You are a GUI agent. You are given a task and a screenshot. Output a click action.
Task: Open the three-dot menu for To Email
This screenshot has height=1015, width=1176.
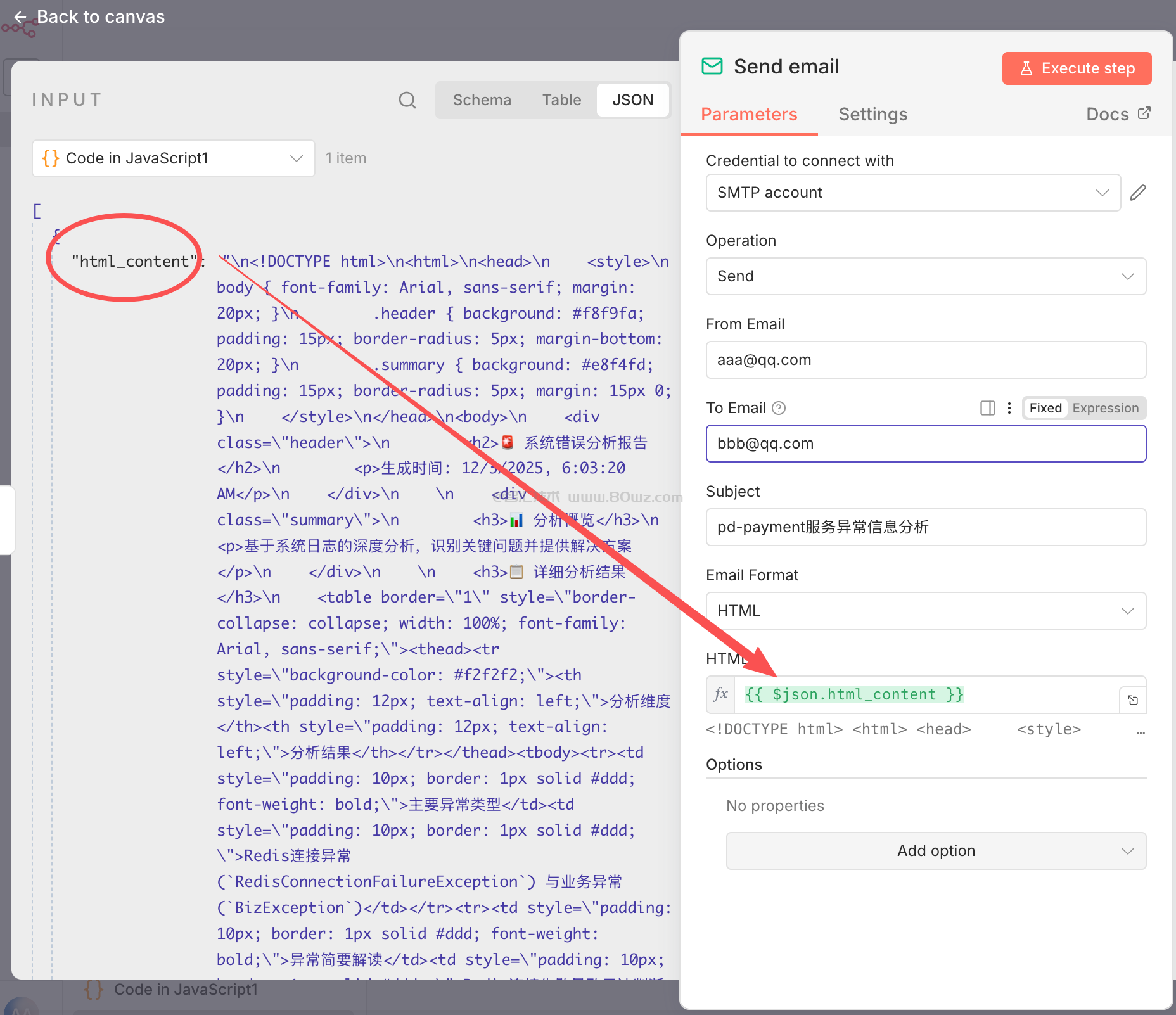pos(1009,408)
